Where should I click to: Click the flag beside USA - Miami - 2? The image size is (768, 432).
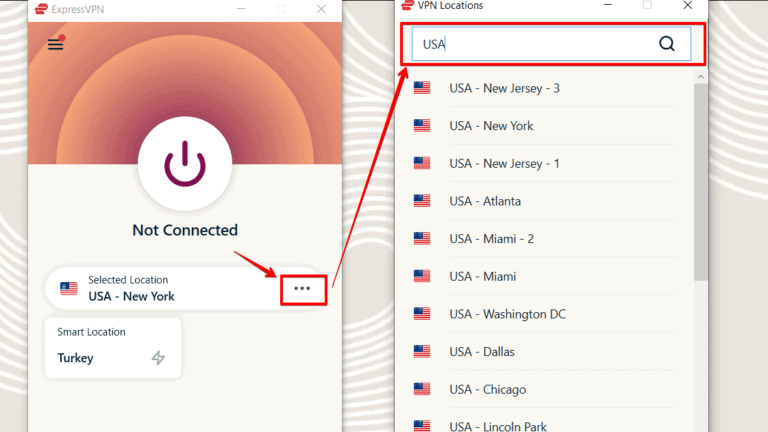[x=422, y=239]
